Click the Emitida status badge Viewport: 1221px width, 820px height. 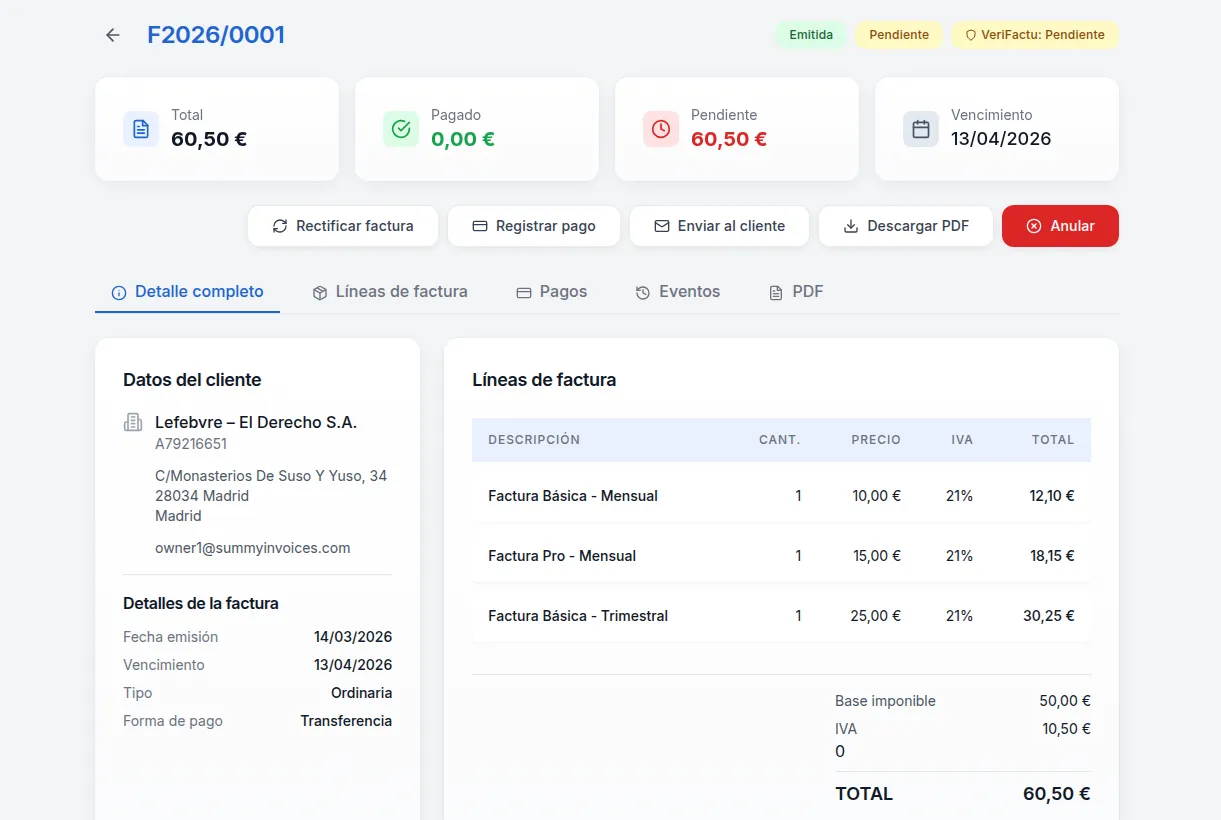click(811, 35)
